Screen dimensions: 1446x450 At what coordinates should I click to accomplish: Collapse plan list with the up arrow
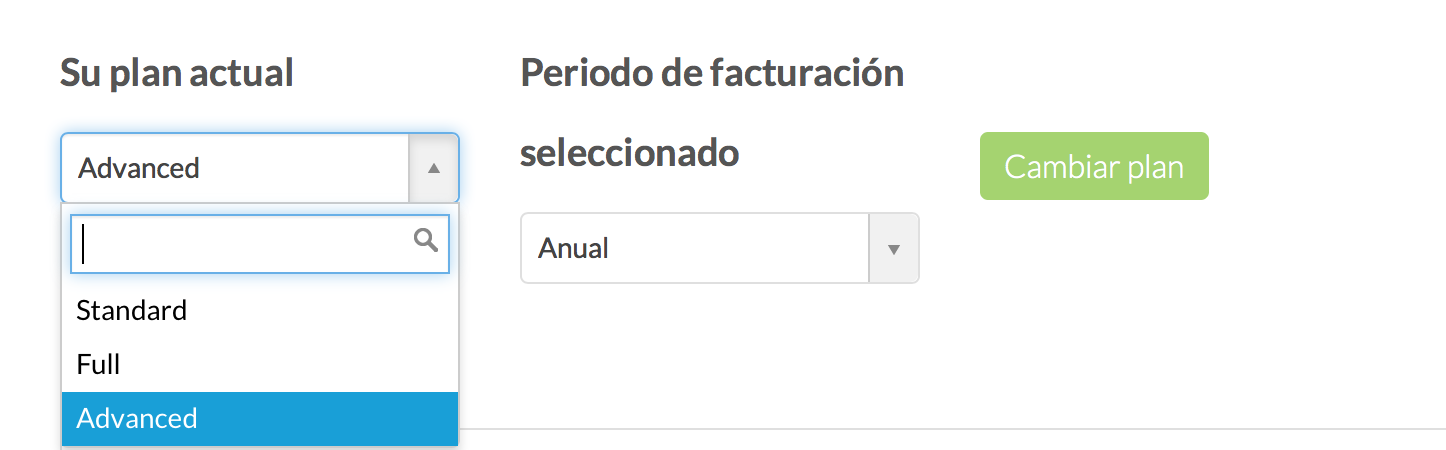(434, 168)
